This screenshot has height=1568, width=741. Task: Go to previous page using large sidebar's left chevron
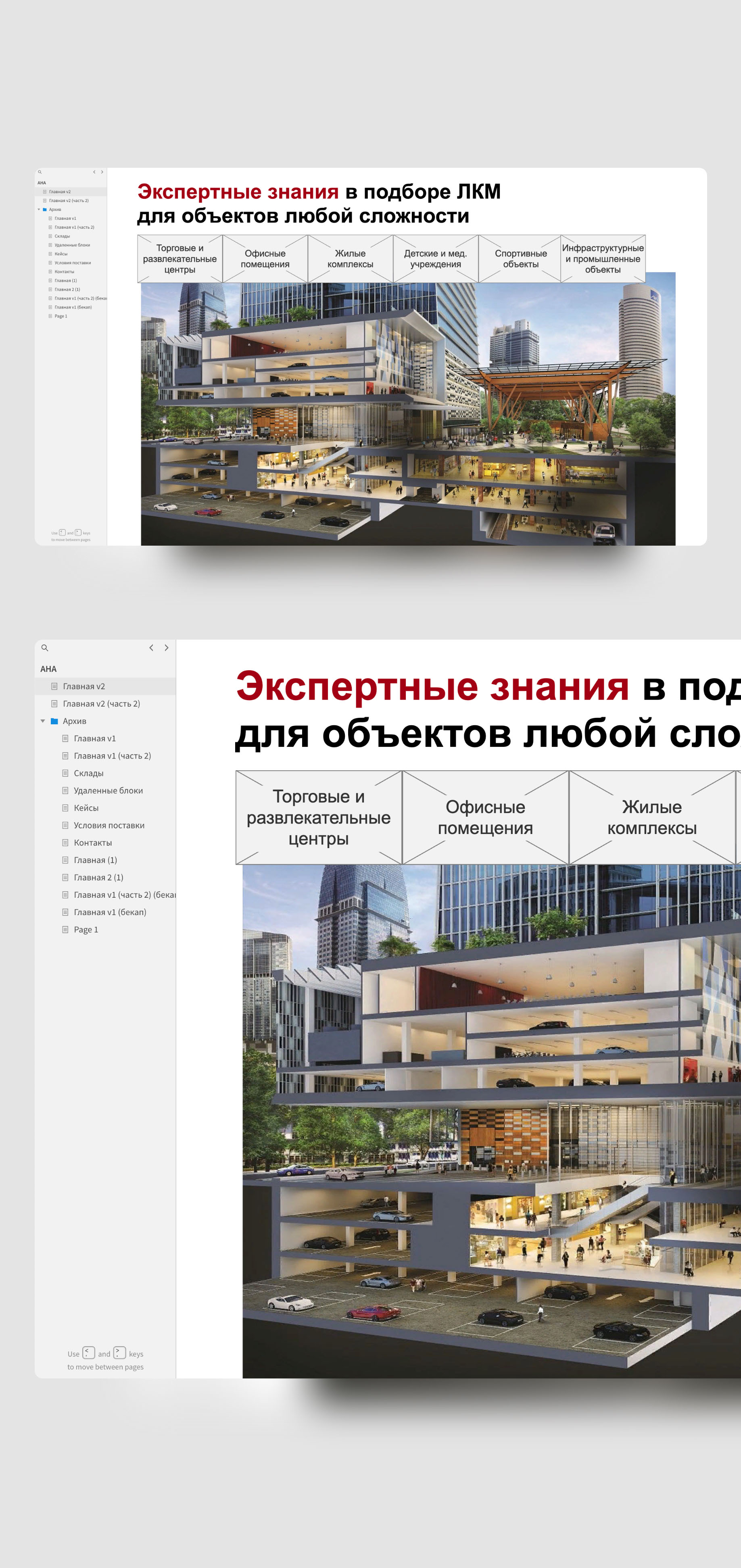pos(151,648)
